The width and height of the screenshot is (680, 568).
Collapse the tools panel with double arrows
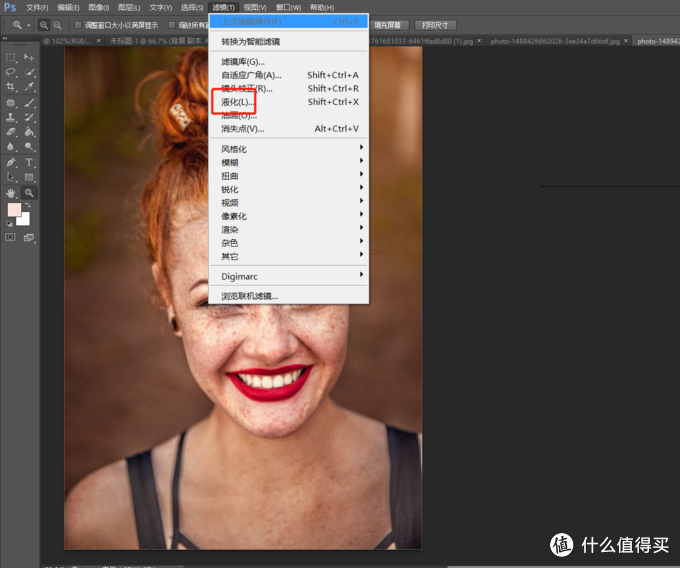click(x=5, y=39)
